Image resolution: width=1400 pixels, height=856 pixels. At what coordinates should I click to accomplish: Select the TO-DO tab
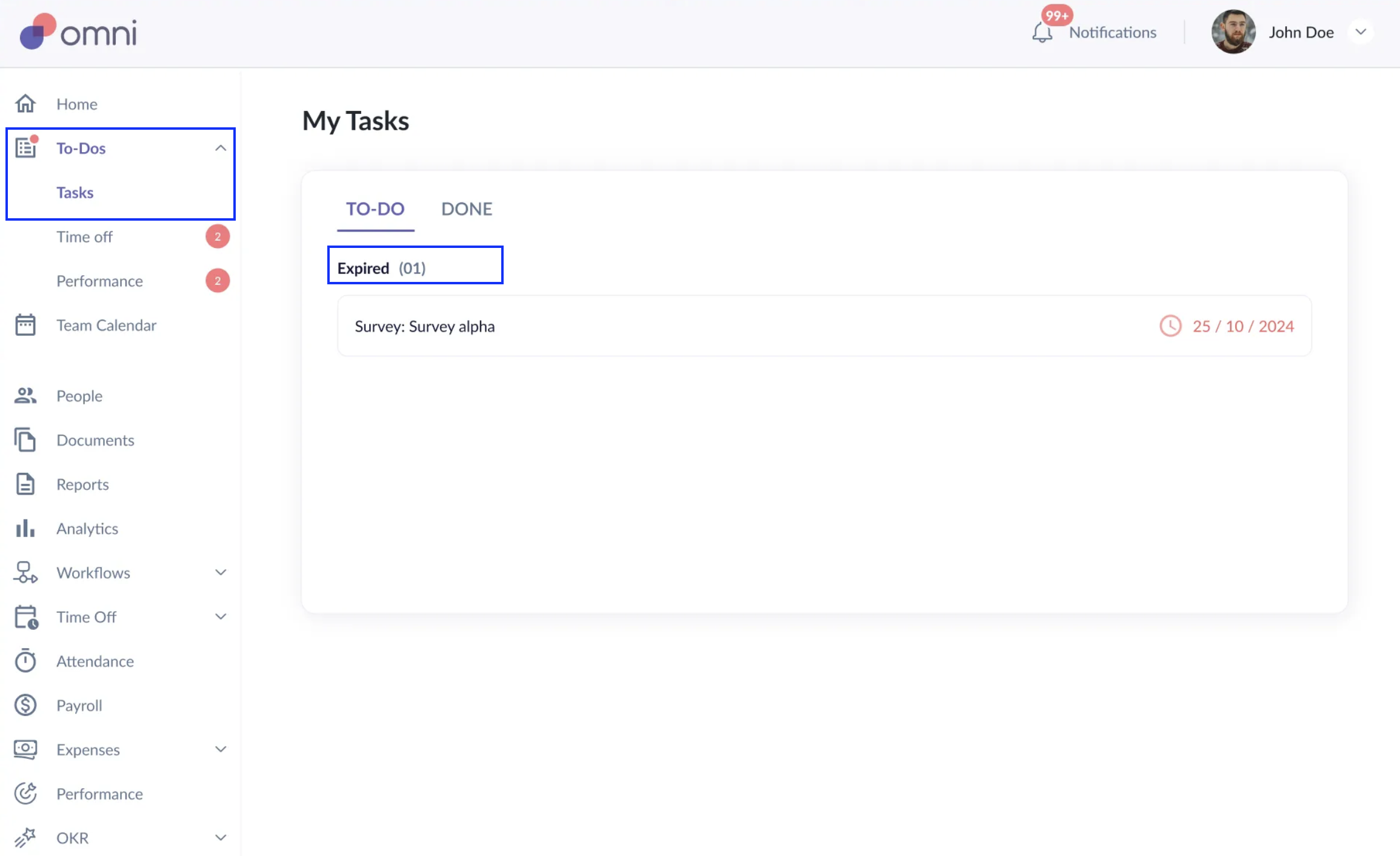375,209
